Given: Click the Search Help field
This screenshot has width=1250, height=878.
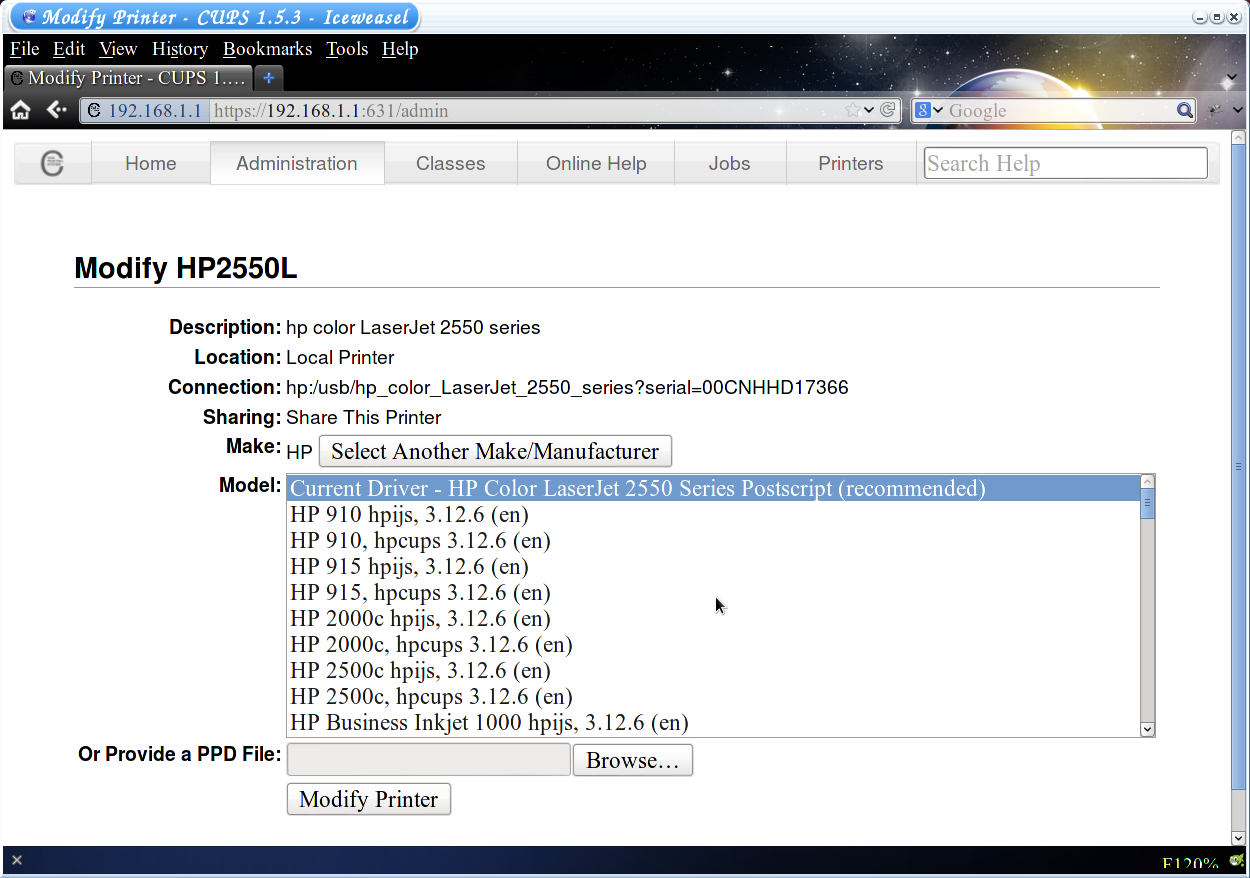Looking at the screenshot, I should tap(1066, 163).
